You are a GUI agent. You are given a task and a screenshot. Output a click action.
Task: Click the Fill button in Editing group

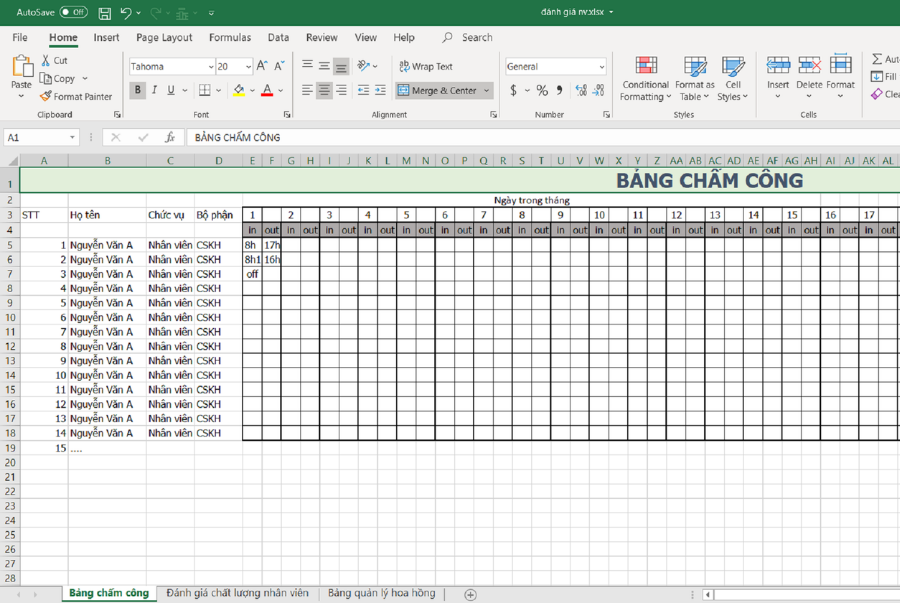pos(884,76)
